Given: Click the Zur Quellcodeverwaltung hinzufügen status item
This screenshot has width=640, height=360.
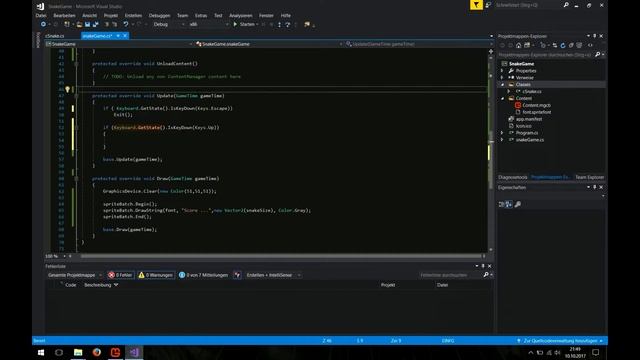Looking at the screenshot, I should (x=560, y=341).
